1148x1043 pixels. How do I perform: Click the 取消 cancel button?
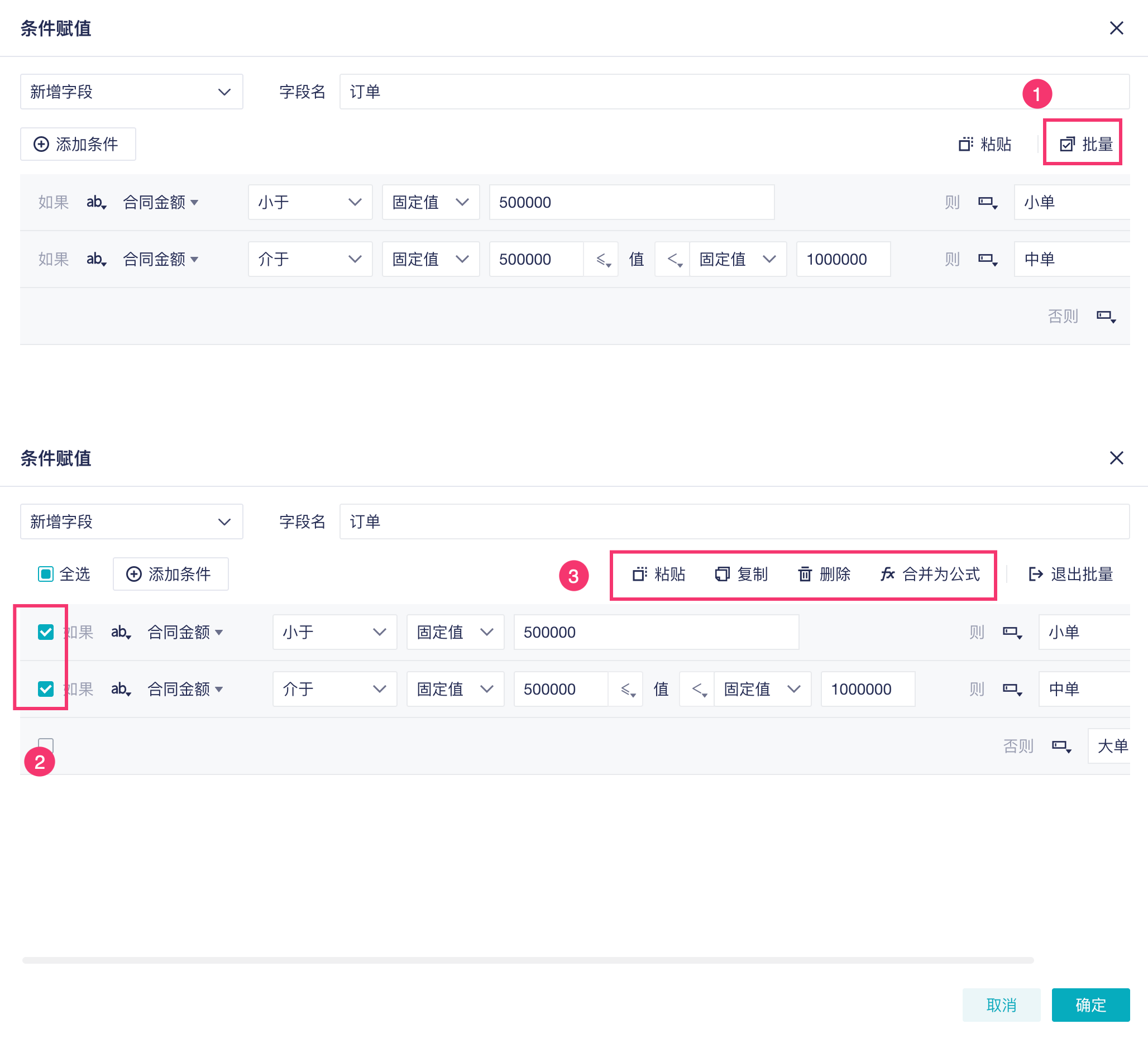point(1001,1005)
